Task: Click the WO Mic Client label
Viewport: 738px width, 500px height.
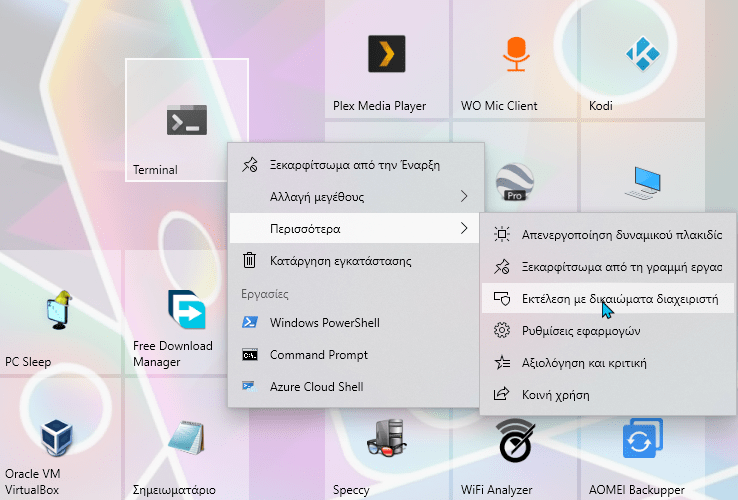Action: (x=499, y=105)
